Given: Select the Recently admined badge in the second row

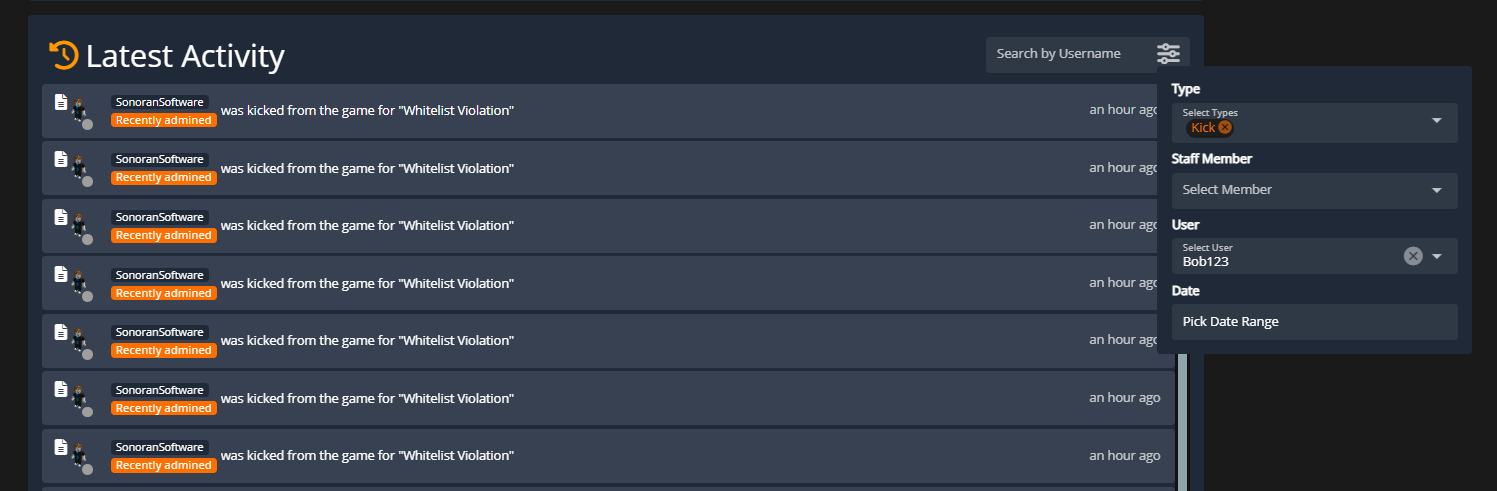Looking at the screenshot, I should [163, 178].
